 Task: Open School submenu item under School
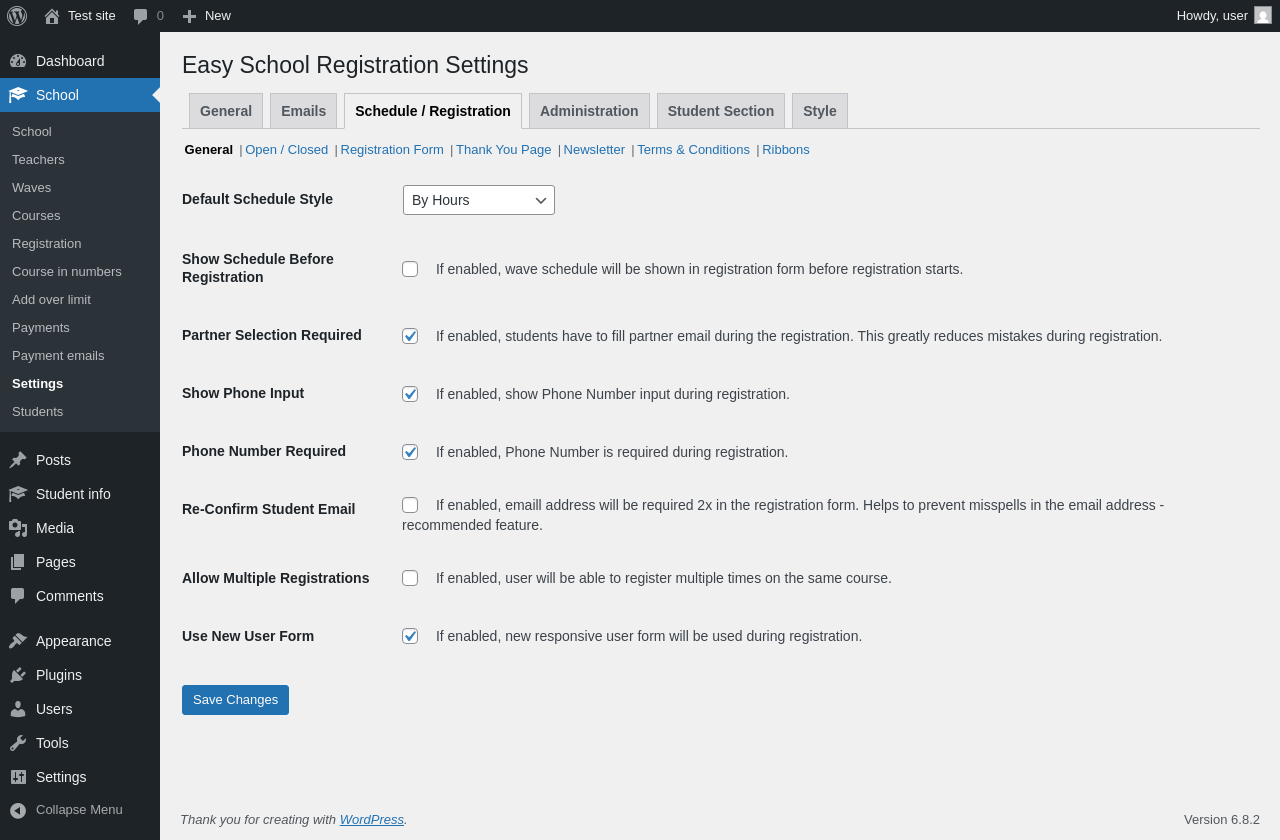point(80,132)
